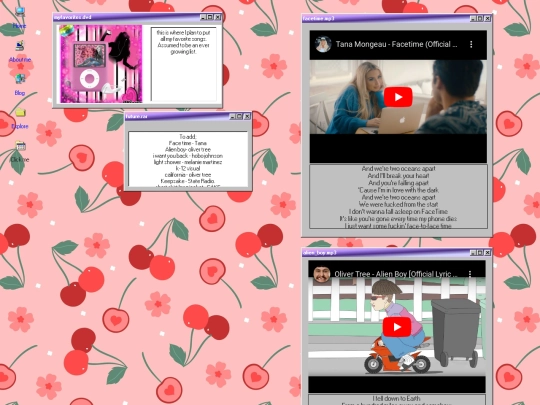Minimize the alien_boy.mp3 window

coord(473,252)
